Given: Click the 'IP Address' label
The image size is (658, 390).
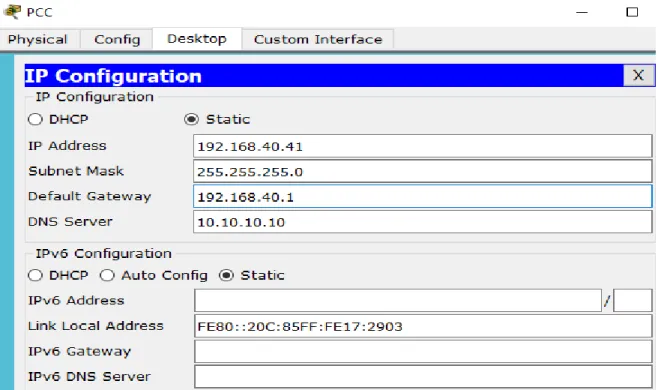Looking at the screenshot, I should tap(67, 146).
